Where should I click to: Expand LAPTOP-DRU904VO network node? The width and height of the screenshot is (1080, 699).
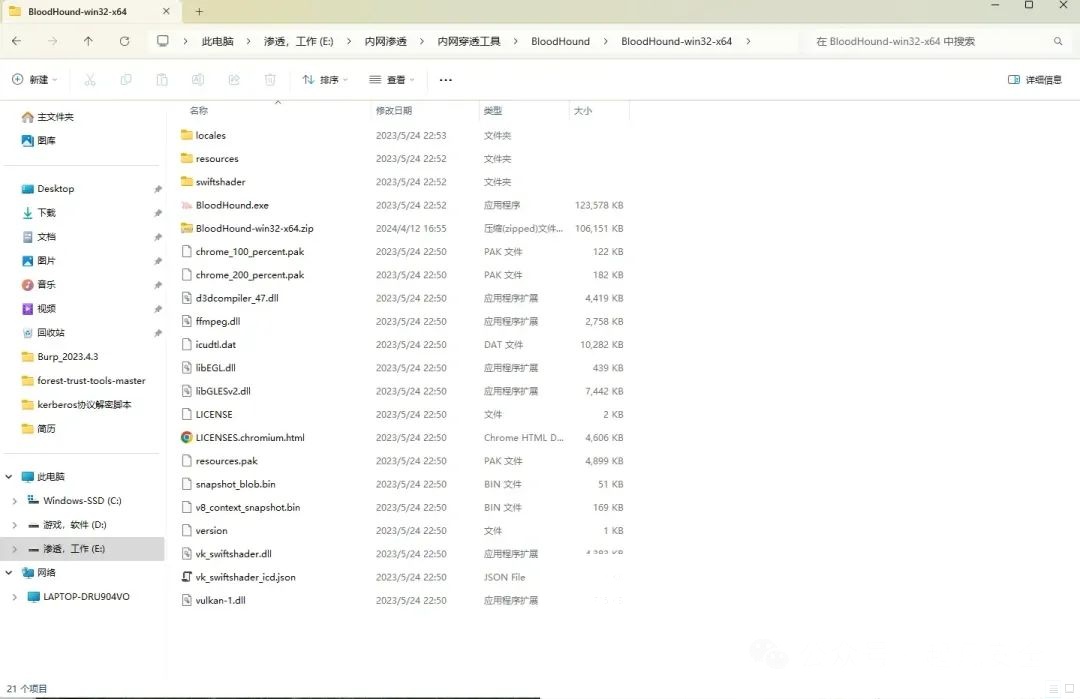[14, 596]
